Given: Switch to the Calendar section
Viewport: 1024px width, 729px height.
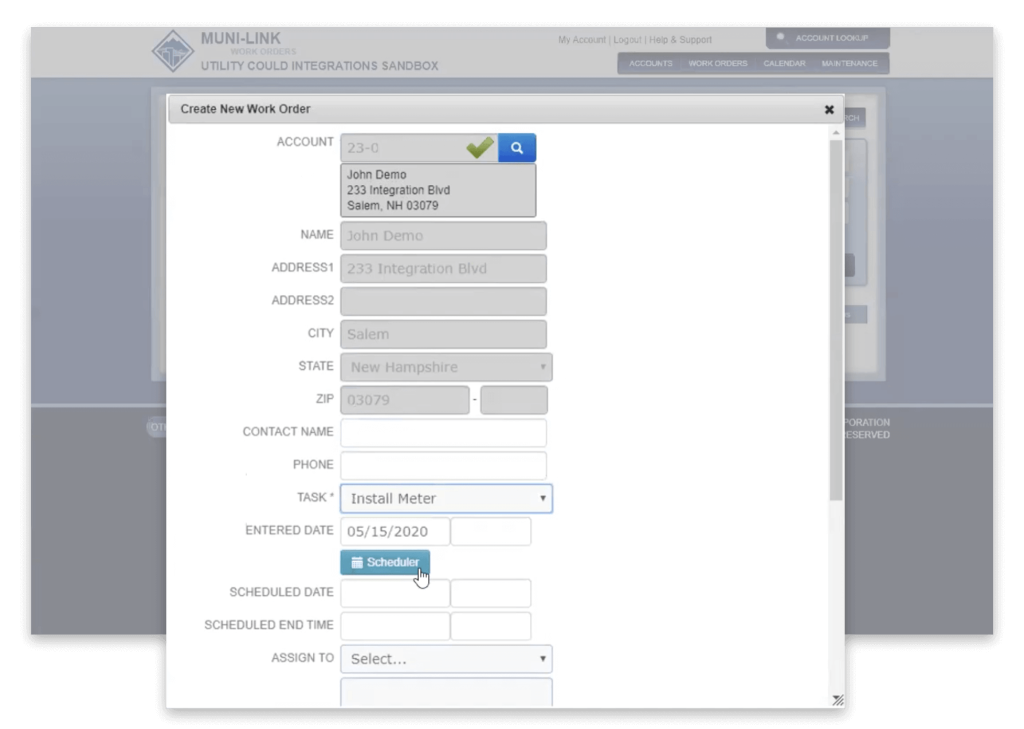Looking at the screenshot, I should click(x=784, y=63).
